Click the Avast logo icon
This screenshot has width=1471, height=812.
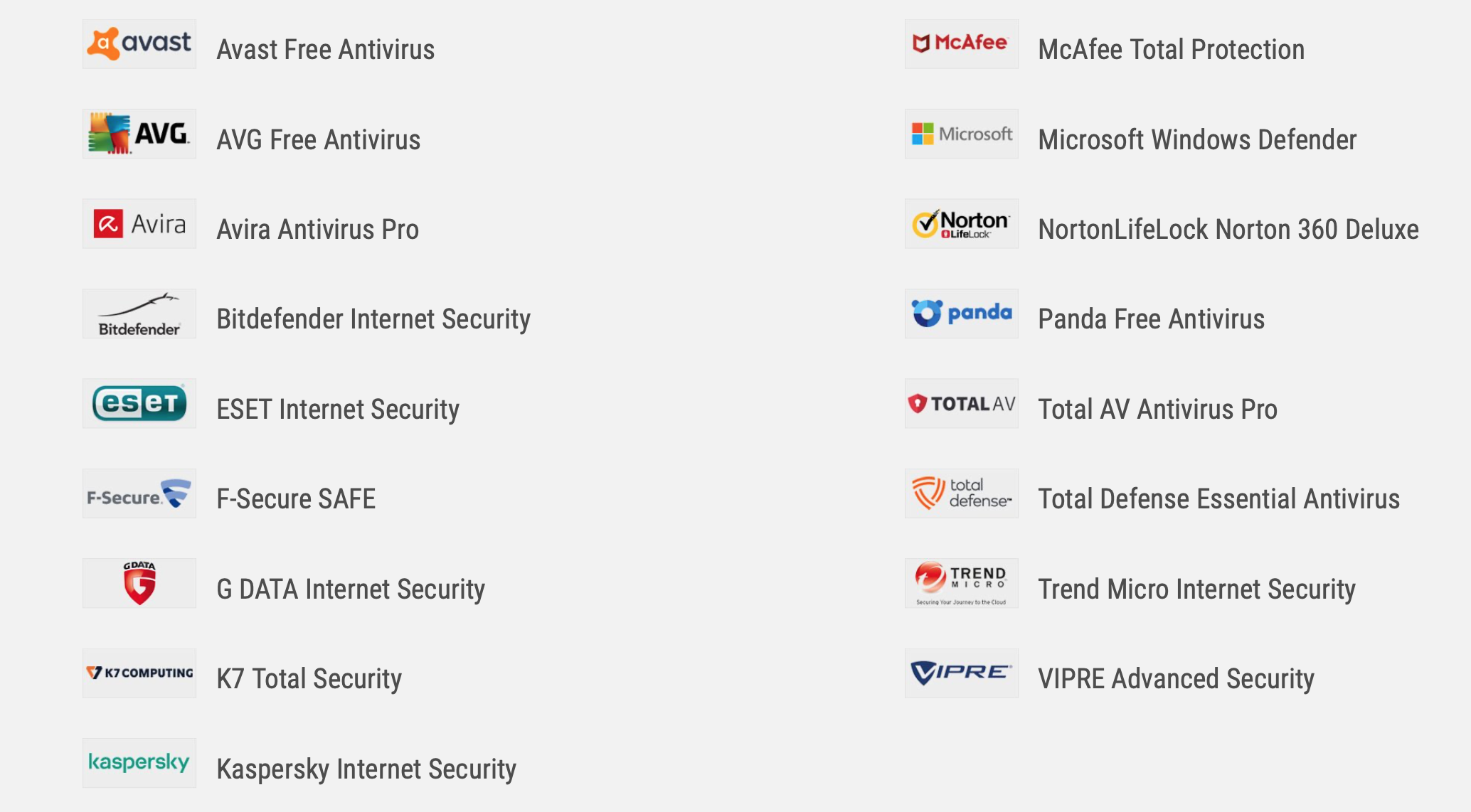[x=139, y=44]
